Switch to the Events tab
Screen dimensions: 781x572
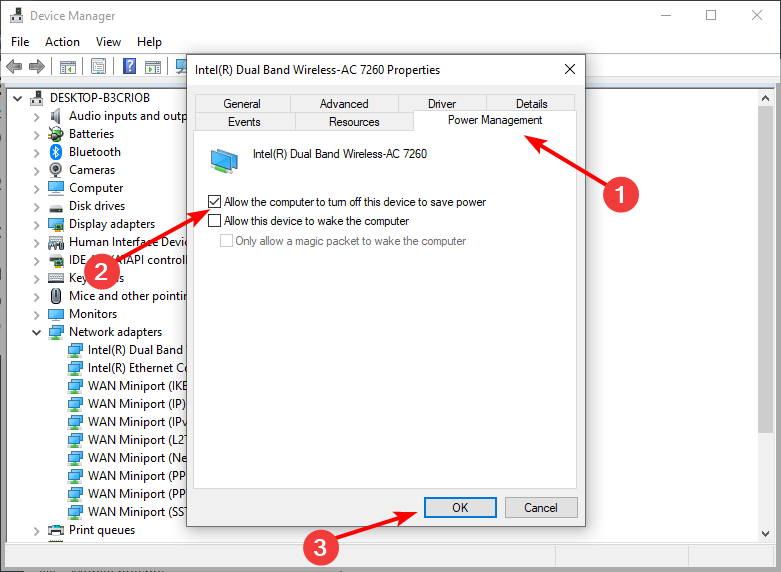click(x=244, y=122)
